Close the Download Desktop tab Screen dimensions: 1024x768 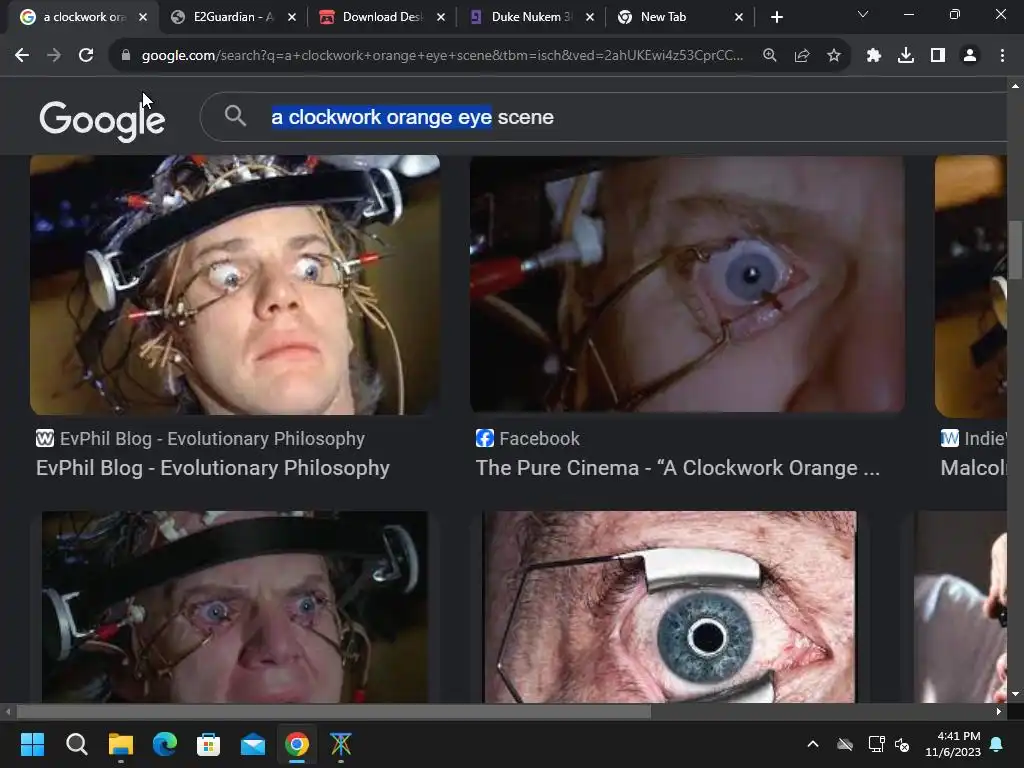click(x=441, y=17)
